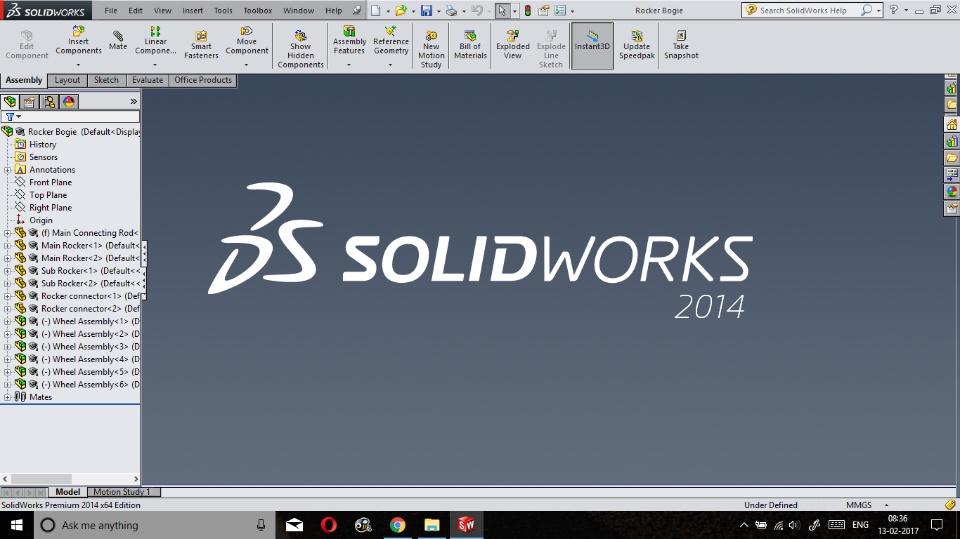Click the Save icon
Image resolution: width=960 pixels, height=539 pixels.
[x=426, y=10]
